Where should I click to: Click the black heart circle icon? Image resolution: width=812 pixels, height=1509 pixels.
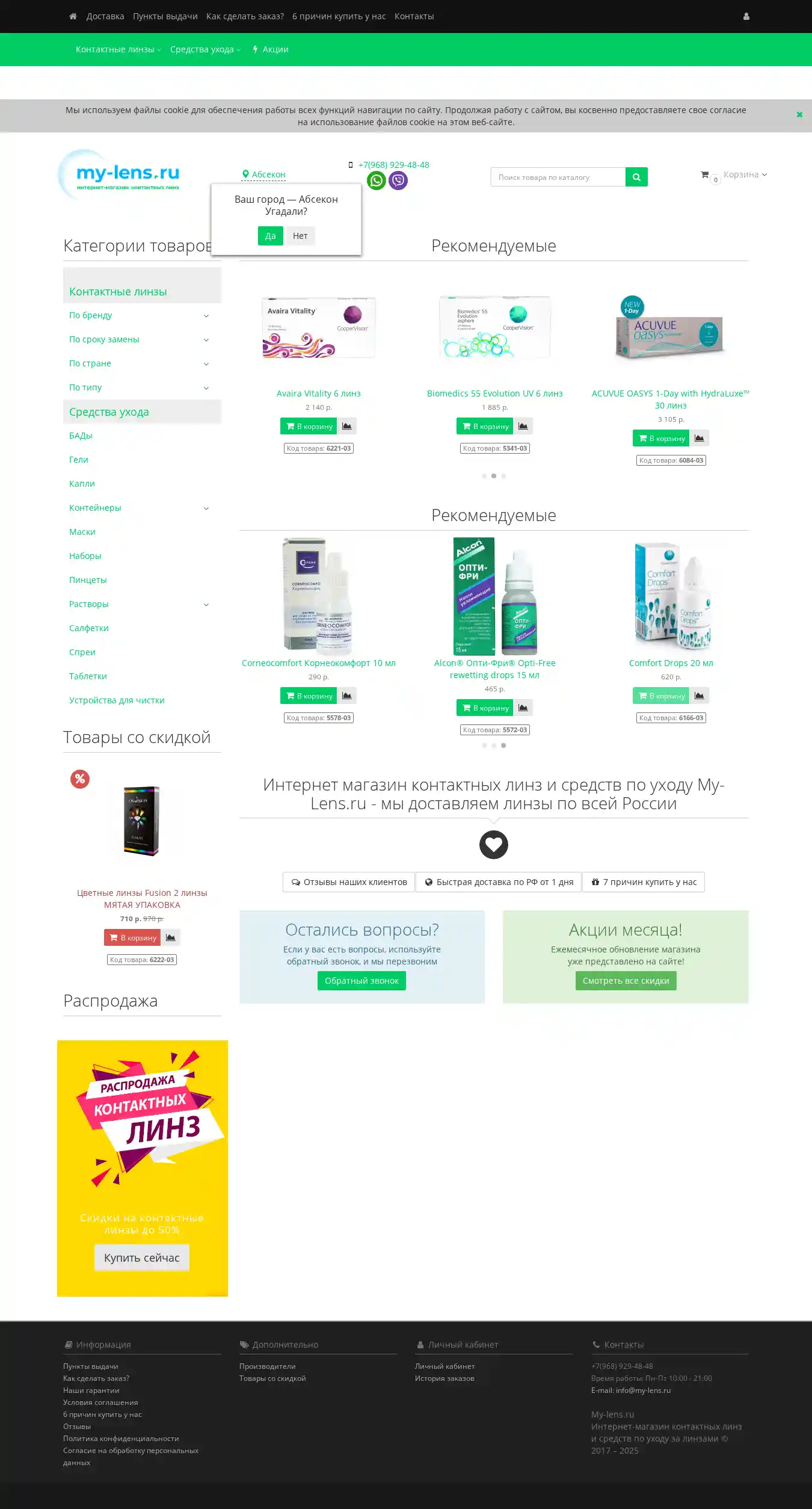pos(494,845)
